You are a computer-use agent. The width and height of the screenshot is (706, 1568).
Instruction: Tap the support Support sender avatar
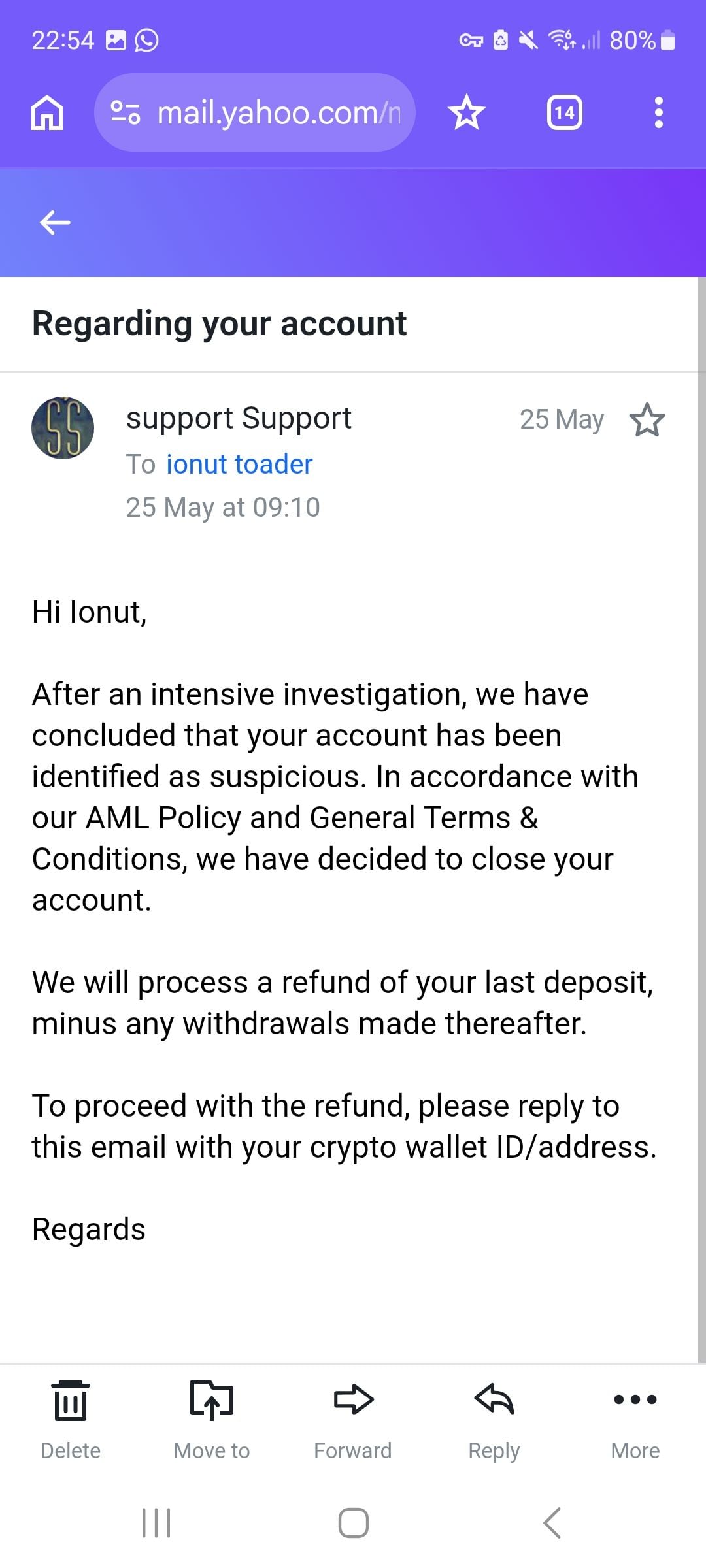click(x=63, y=428)
